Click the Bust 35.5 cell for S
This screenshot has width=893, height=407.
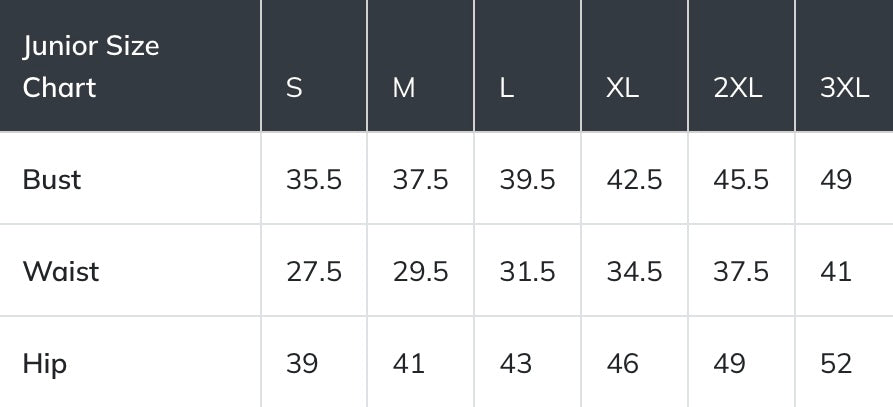(314, 180)
